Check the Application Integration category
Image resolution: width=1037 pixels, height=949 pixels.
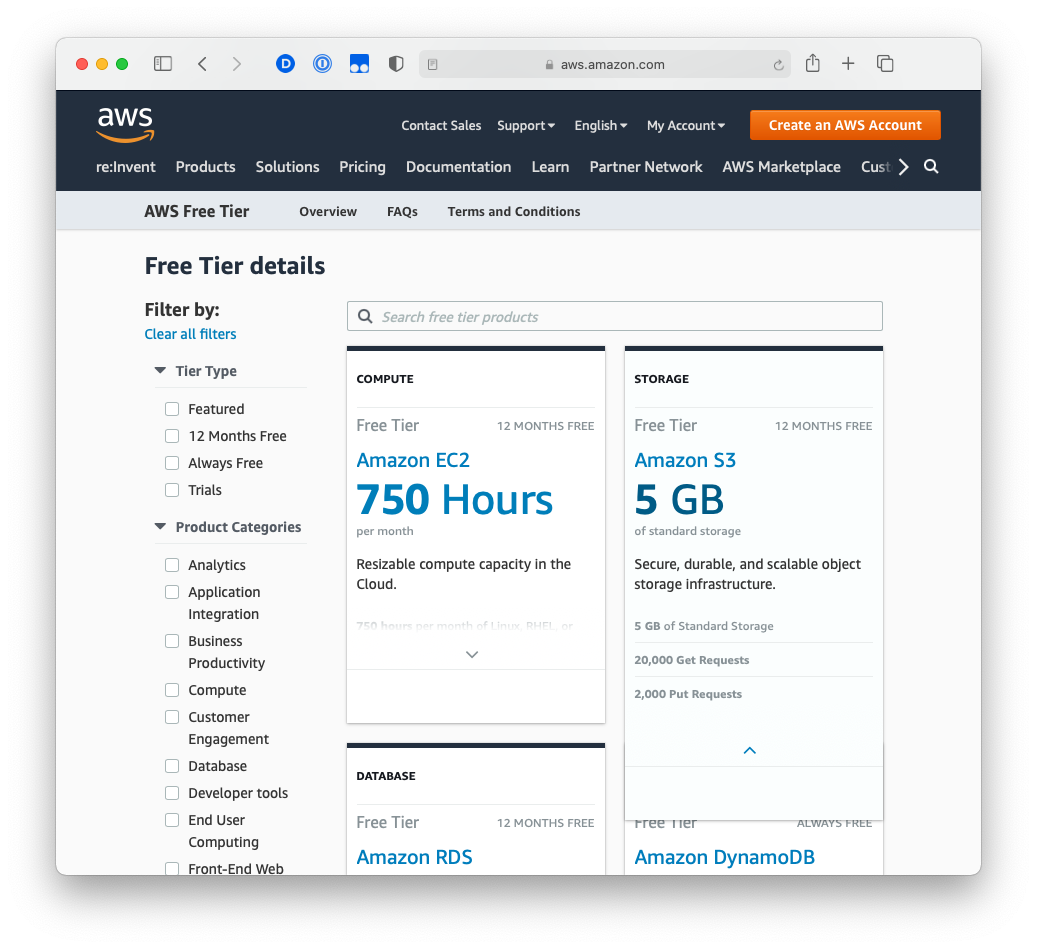pyautogui.click(x=172, y=592)
